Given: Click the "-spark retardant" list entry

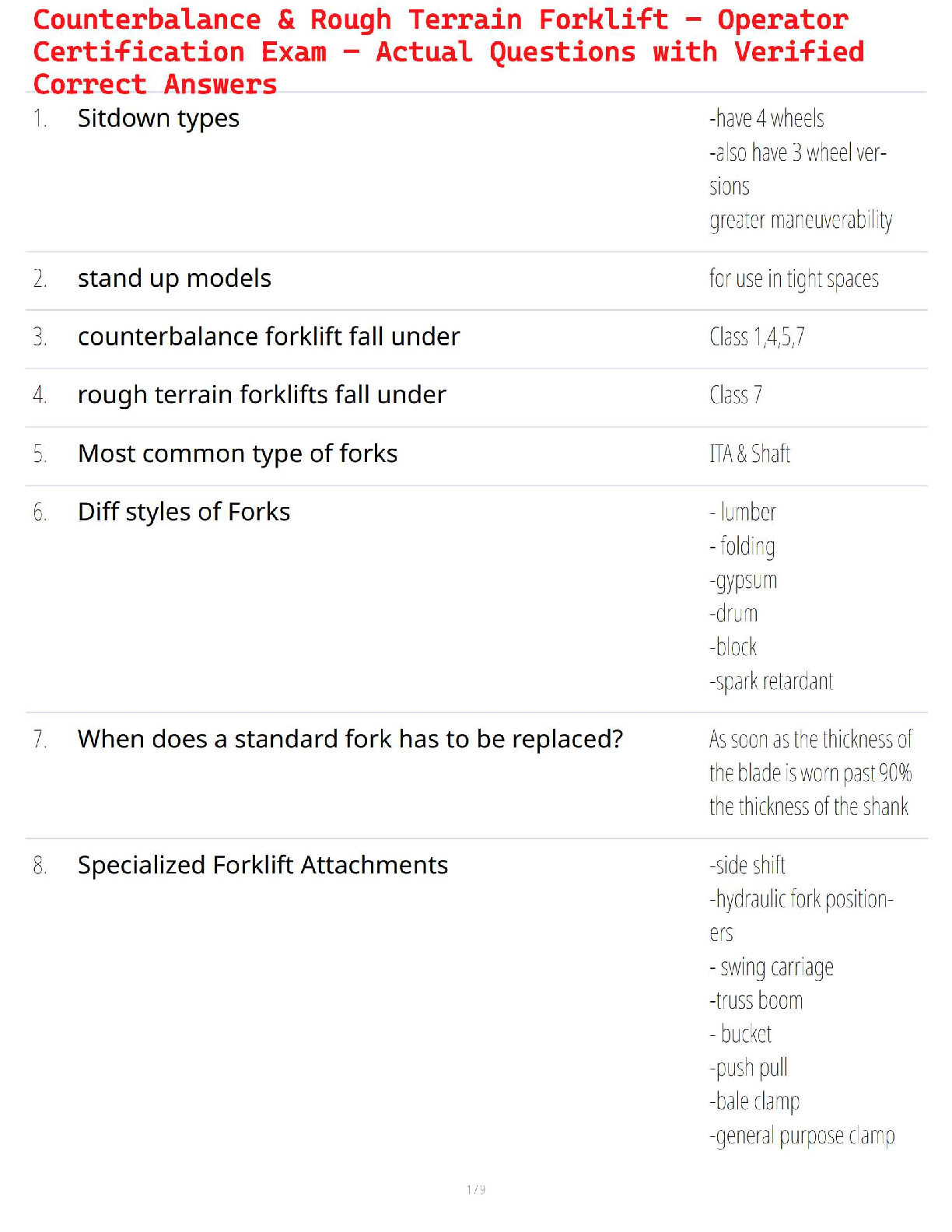Looking at the screenshot, I should [x=770, y=681].
